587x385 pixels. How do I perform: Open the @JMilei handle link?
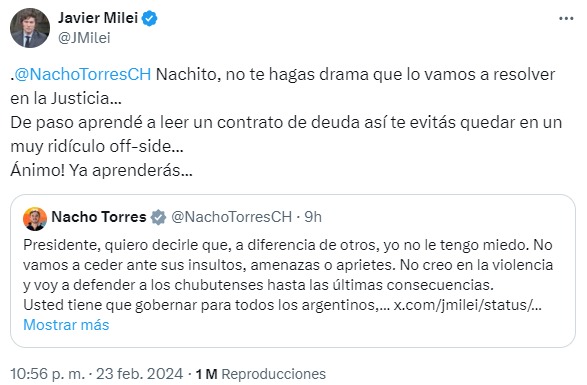click(84, 38)
